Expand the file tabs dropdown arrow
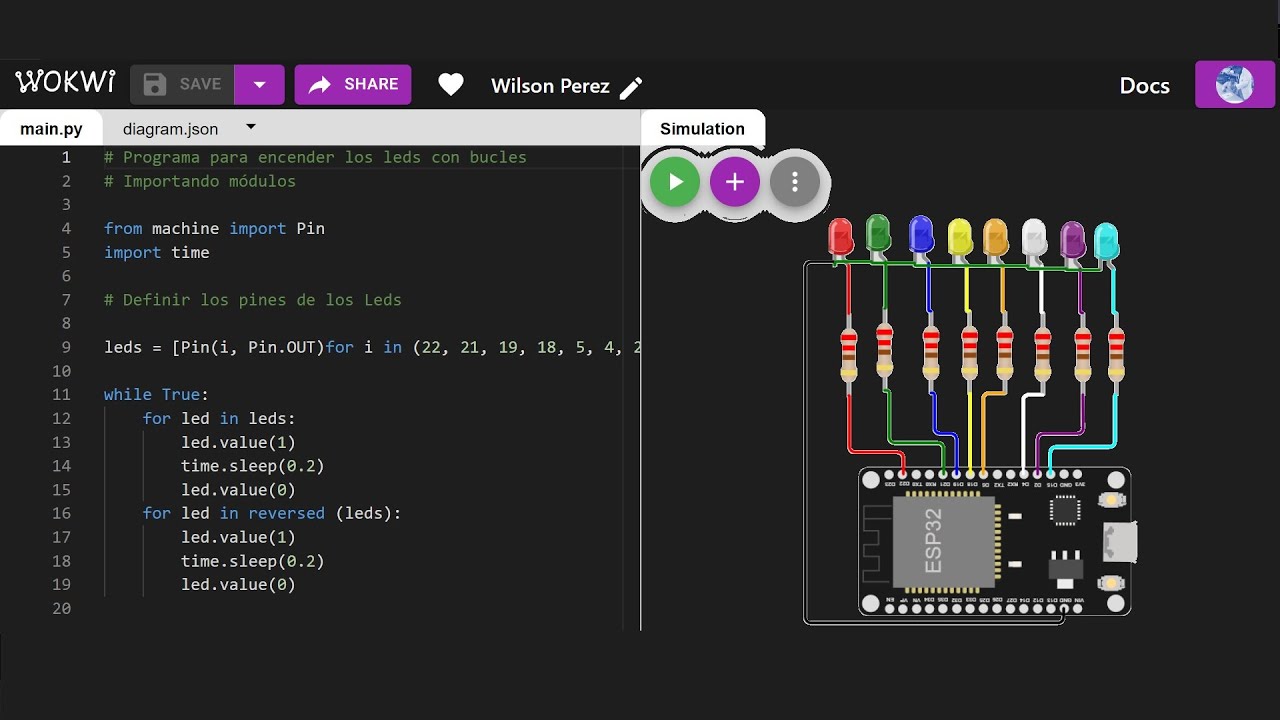Screen dimensions: 1280x720 tap(251, 127)
